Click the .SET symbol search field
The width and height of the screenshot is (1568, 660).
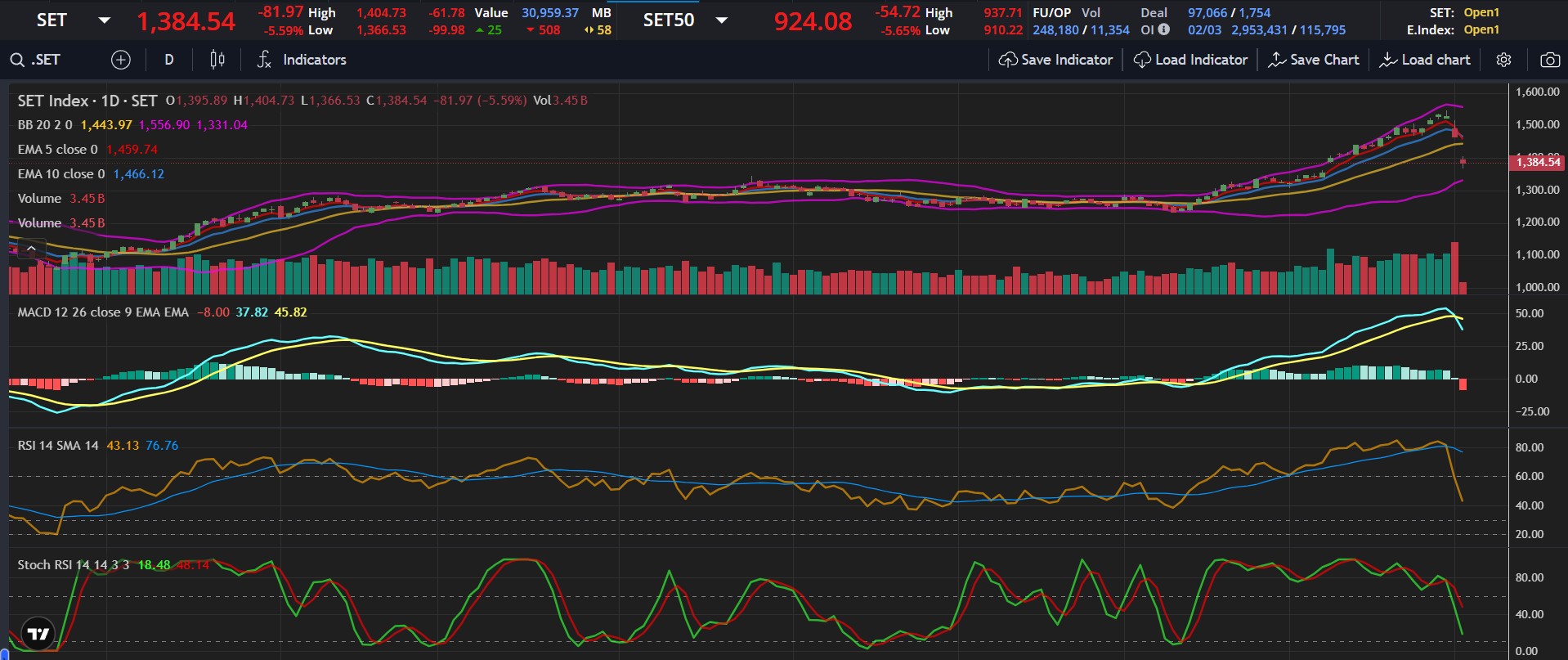[46, 60]
